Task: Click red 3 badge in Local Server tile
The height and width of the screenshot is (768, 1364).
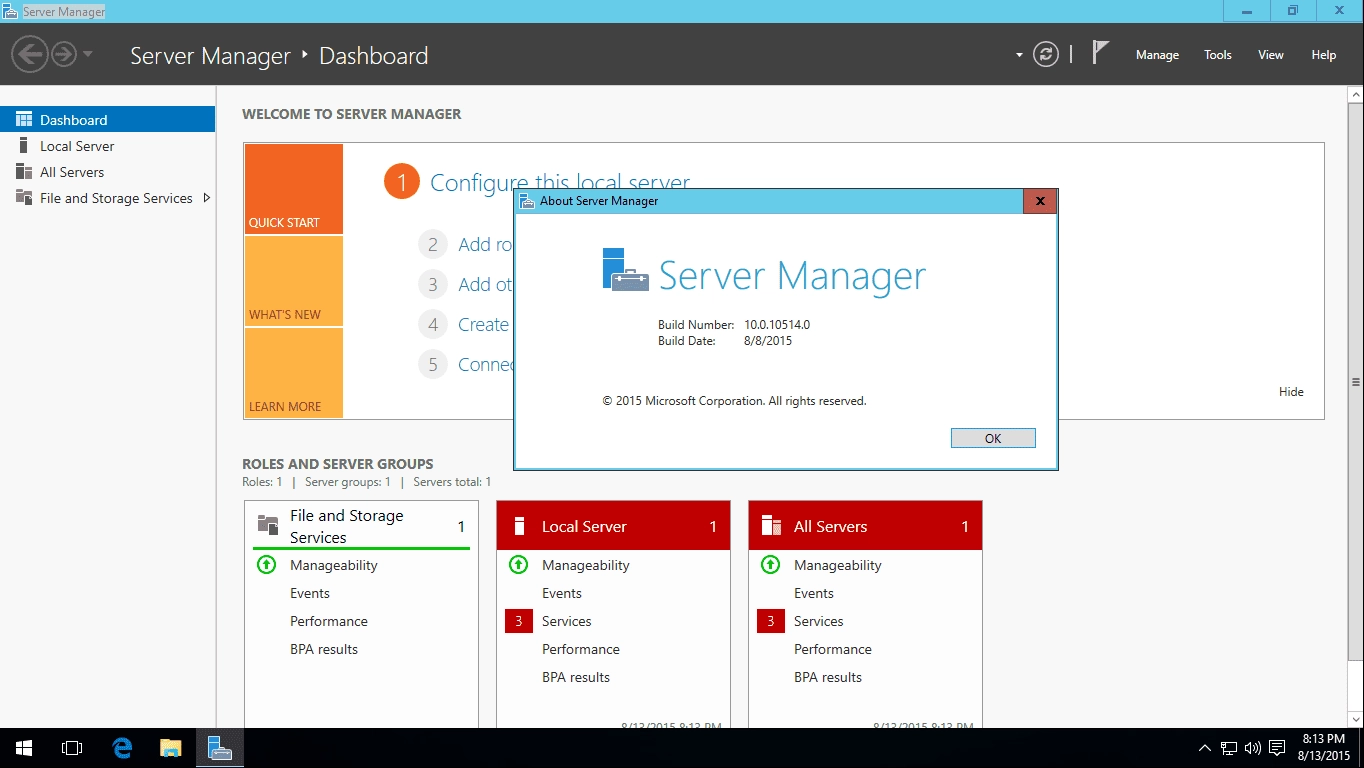Action: (x=519, y=621)
